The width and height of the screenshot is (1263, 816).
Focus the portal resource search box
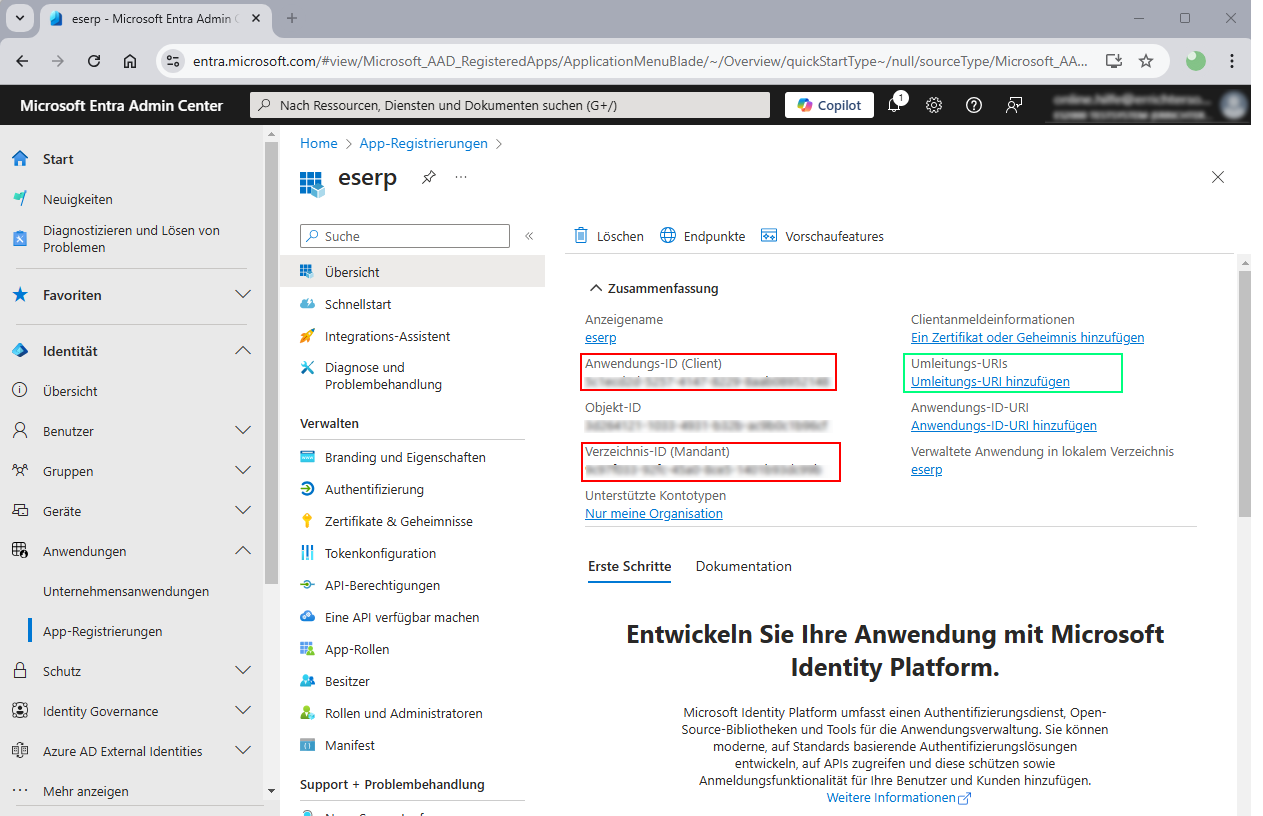510,105
